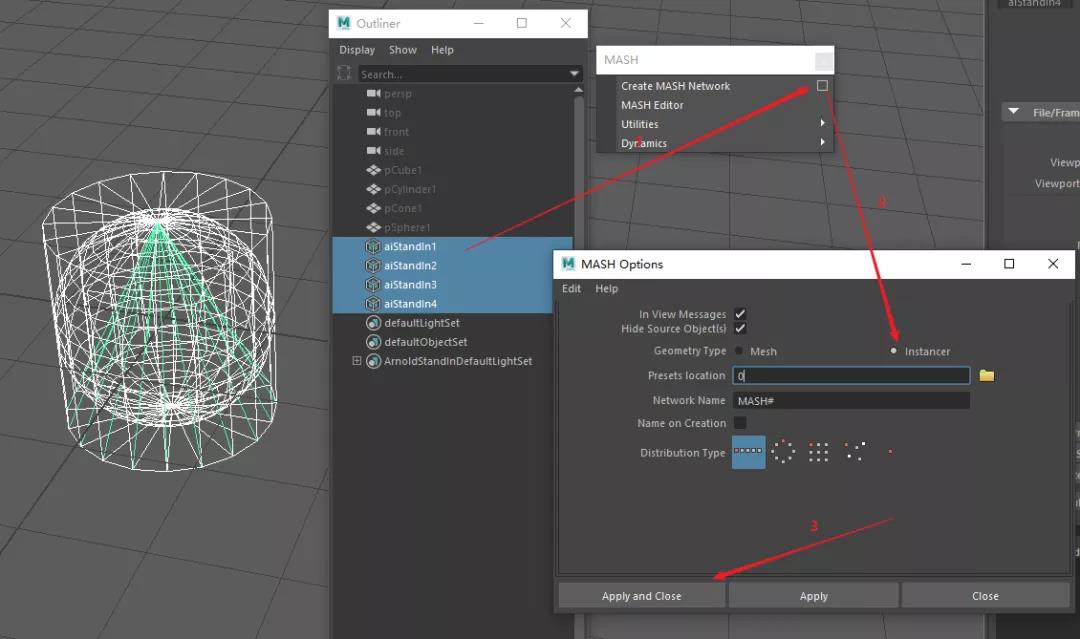Click the pCylinder1 mesh icon

click(373, 189)
